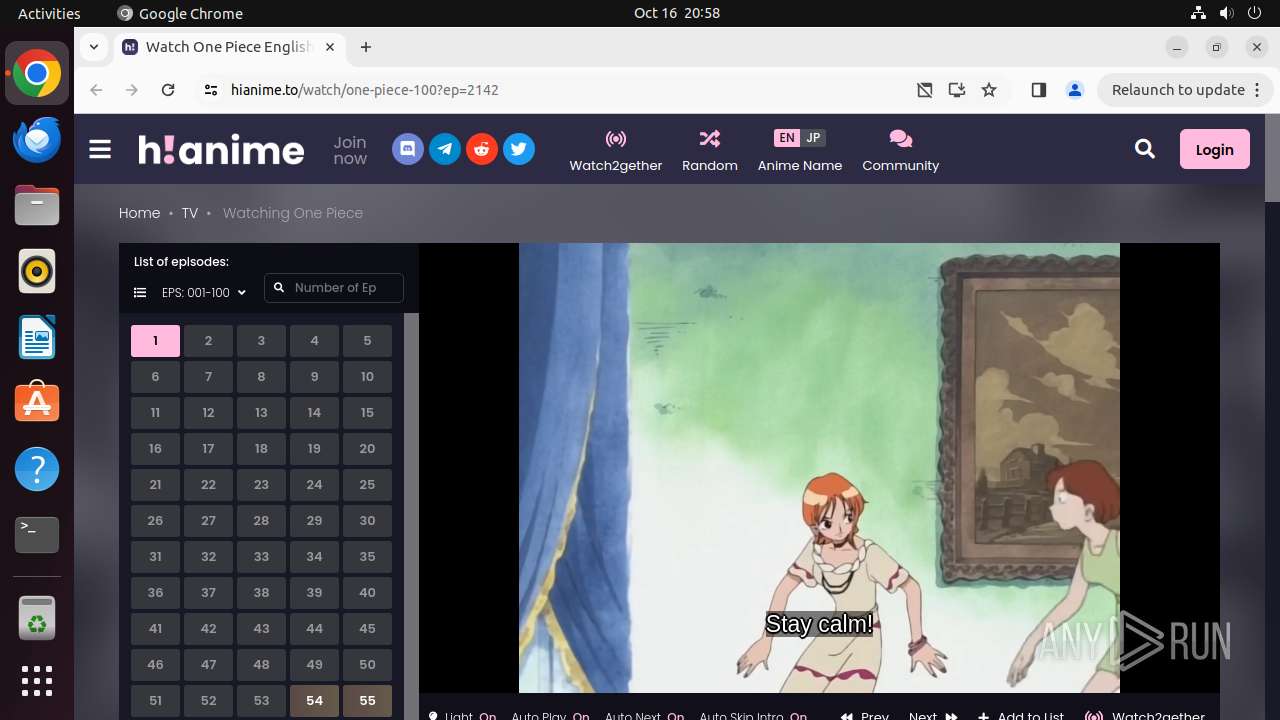Select episode 54
Viewport: 1280px width, 720px height.
coord(314,701)
